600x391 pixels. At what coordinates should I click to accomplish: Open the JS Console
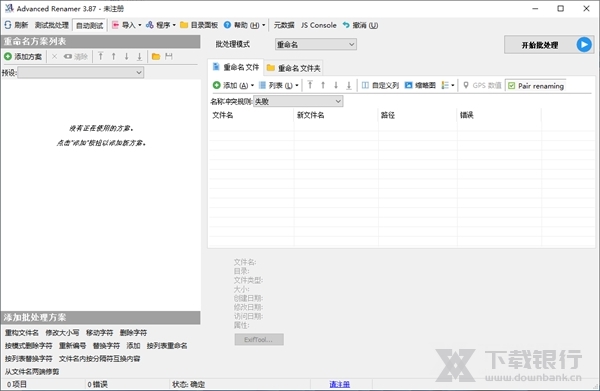(x=318, y=25)
